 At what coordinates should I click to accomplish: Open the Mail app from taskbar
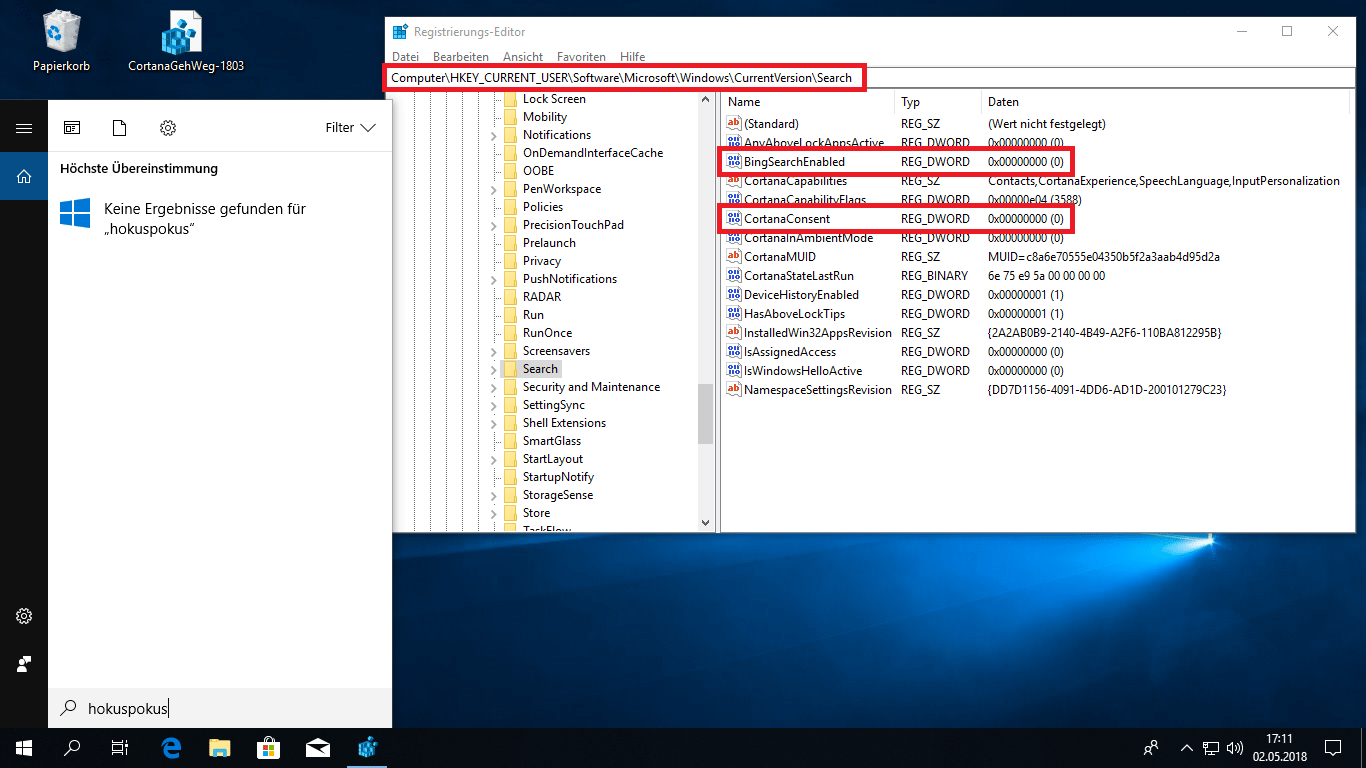tap(318, 747)
